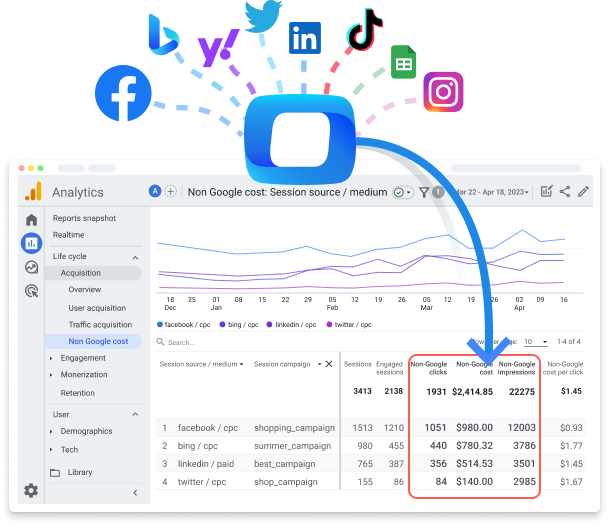The width and height of the screenshot is (609, 525).
Task: Click the Yahoo logo icon
Action: (218, 47)
